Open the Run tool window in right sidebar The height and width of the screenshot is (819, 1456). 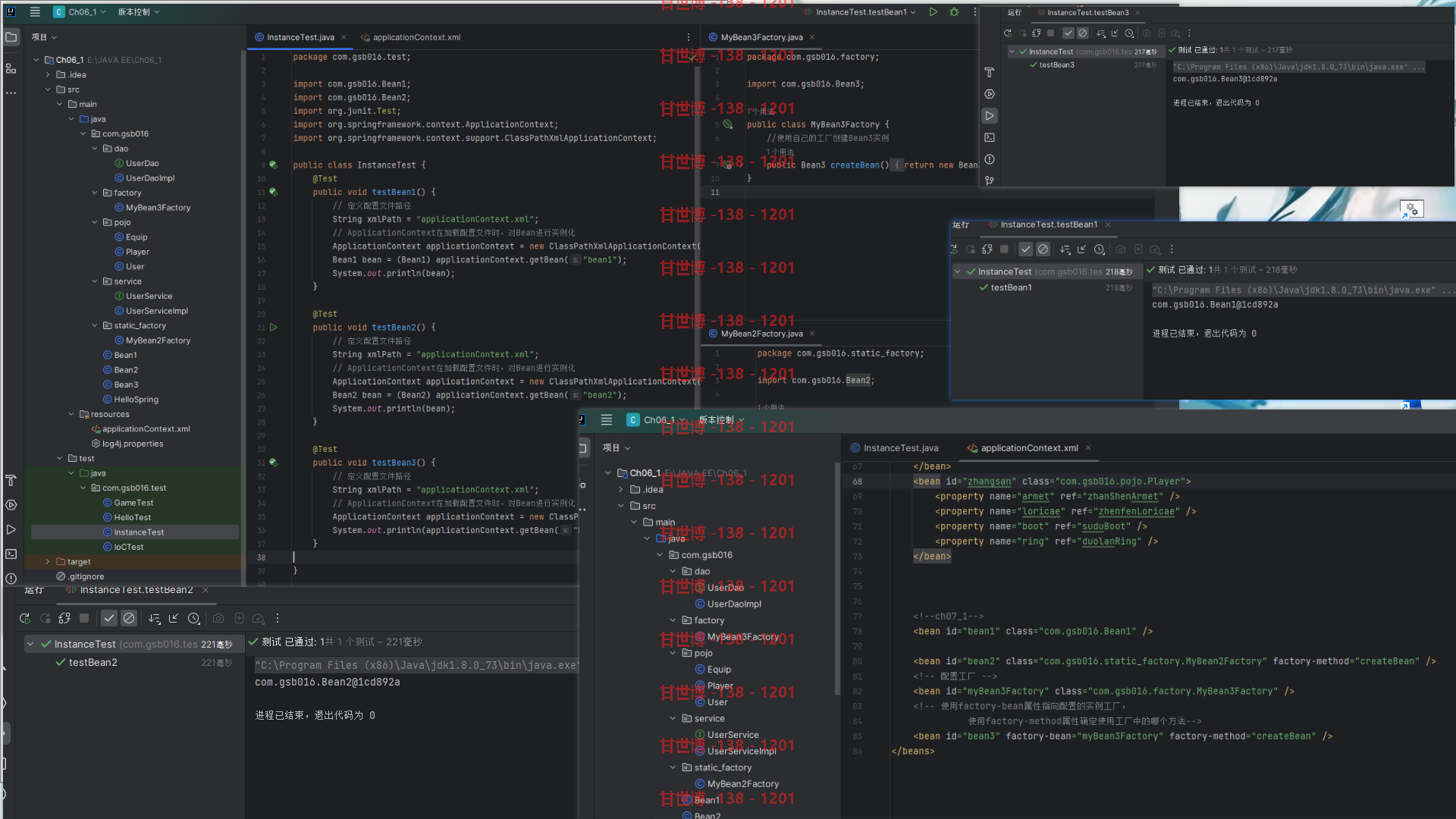click(x=990, y=116)
